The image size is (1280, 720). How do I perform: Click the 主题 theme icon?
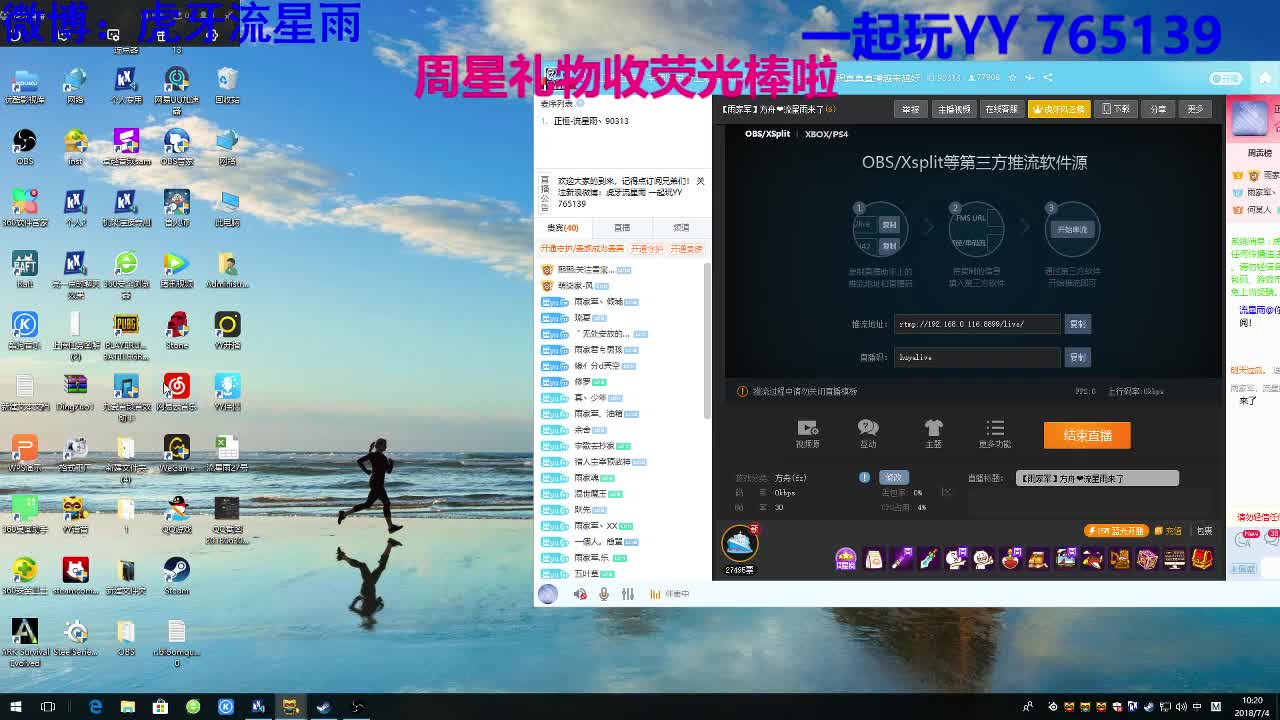click(933, 430)
